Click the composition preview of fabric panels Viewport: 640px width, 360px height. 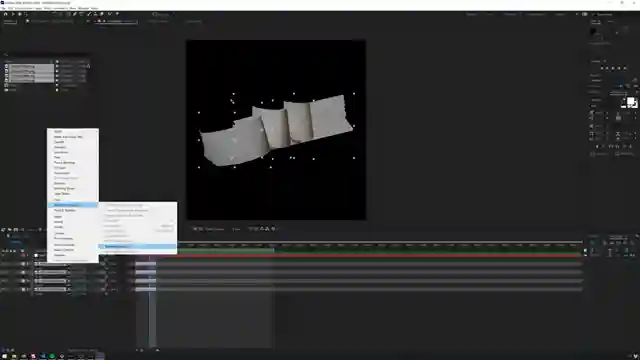(276, 130)
